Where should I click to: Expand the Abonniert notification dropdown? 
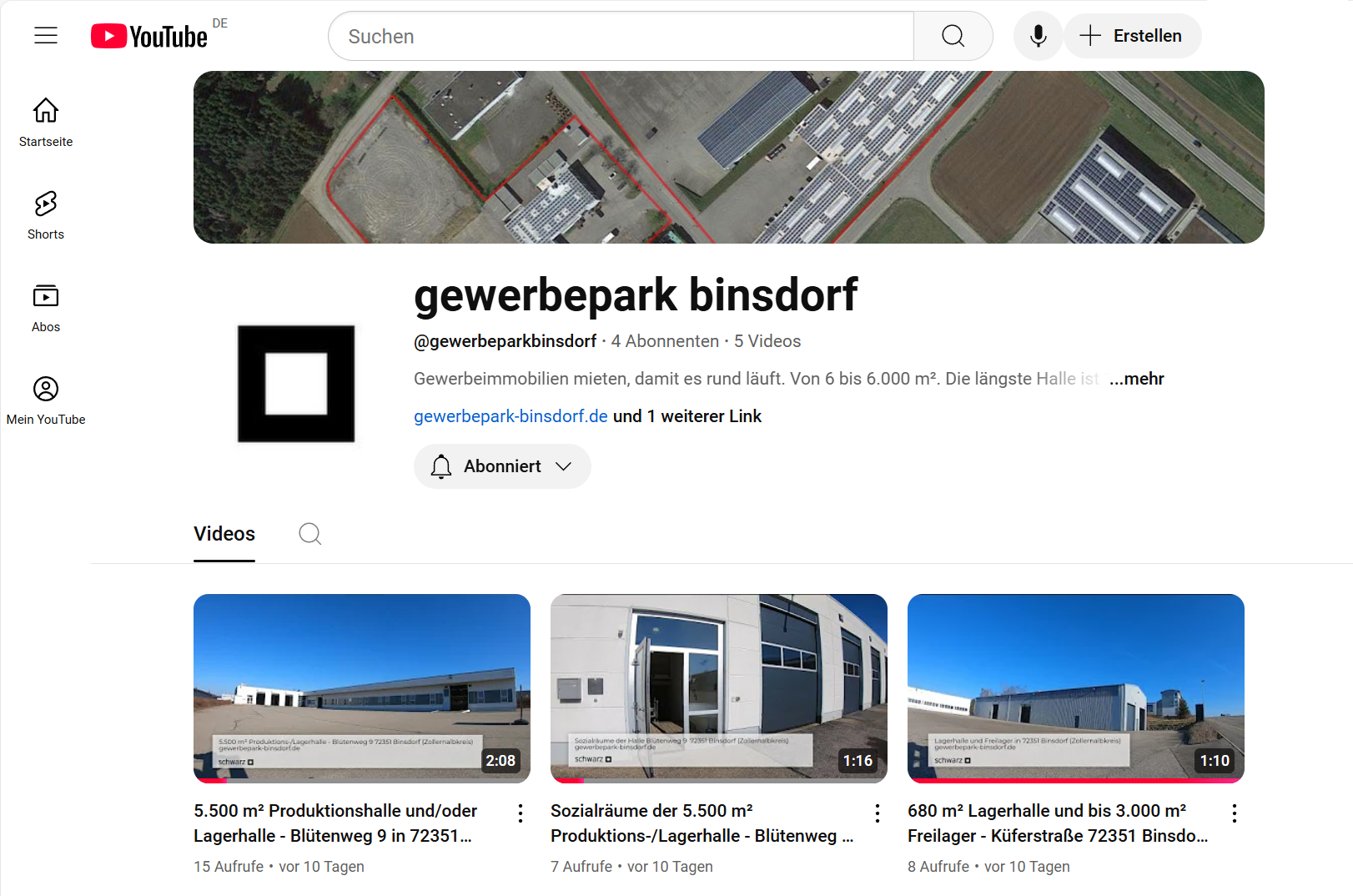(502, 466)
